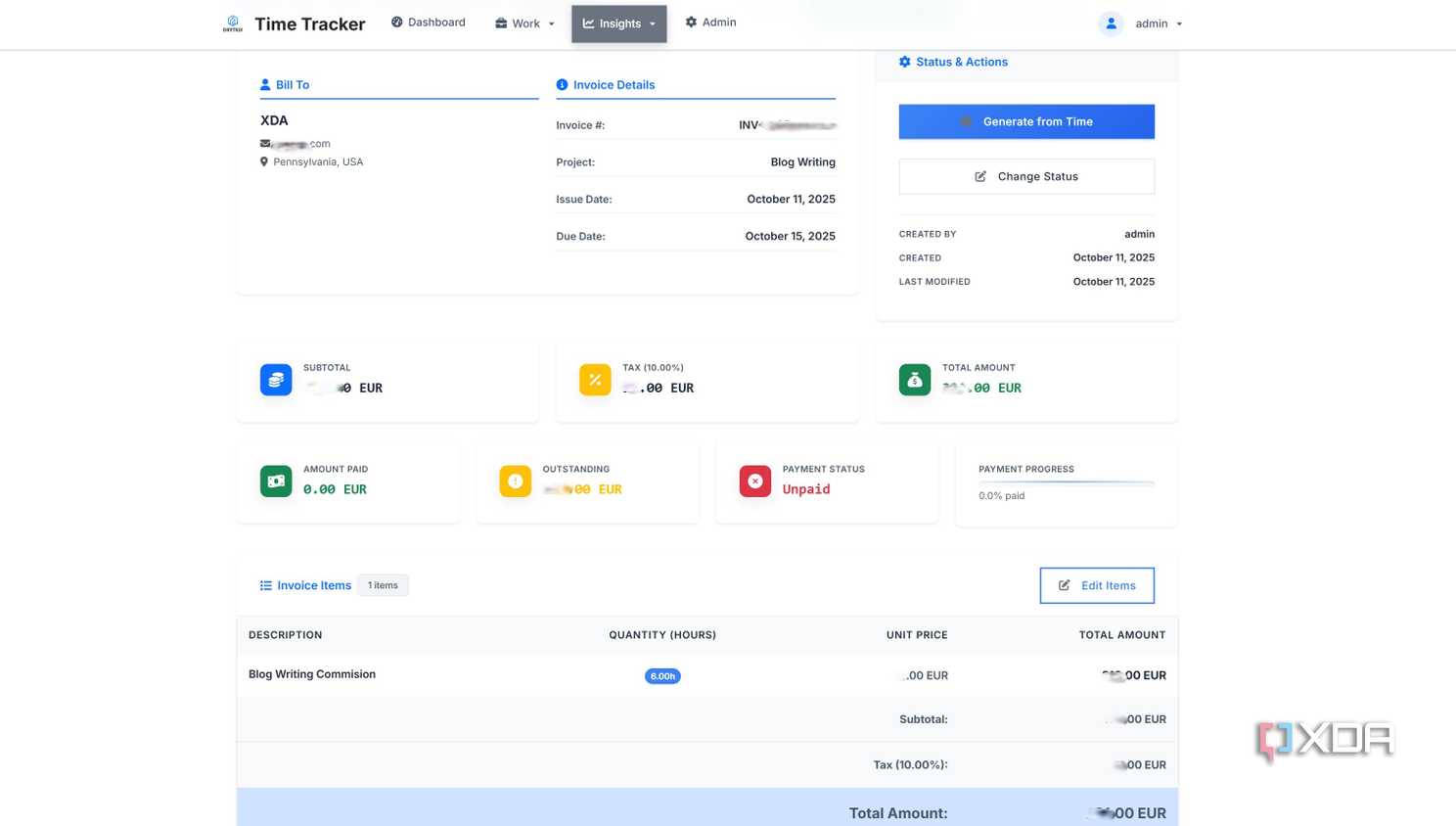Click the Invoice Details info icon

click(x=562, y=85)
